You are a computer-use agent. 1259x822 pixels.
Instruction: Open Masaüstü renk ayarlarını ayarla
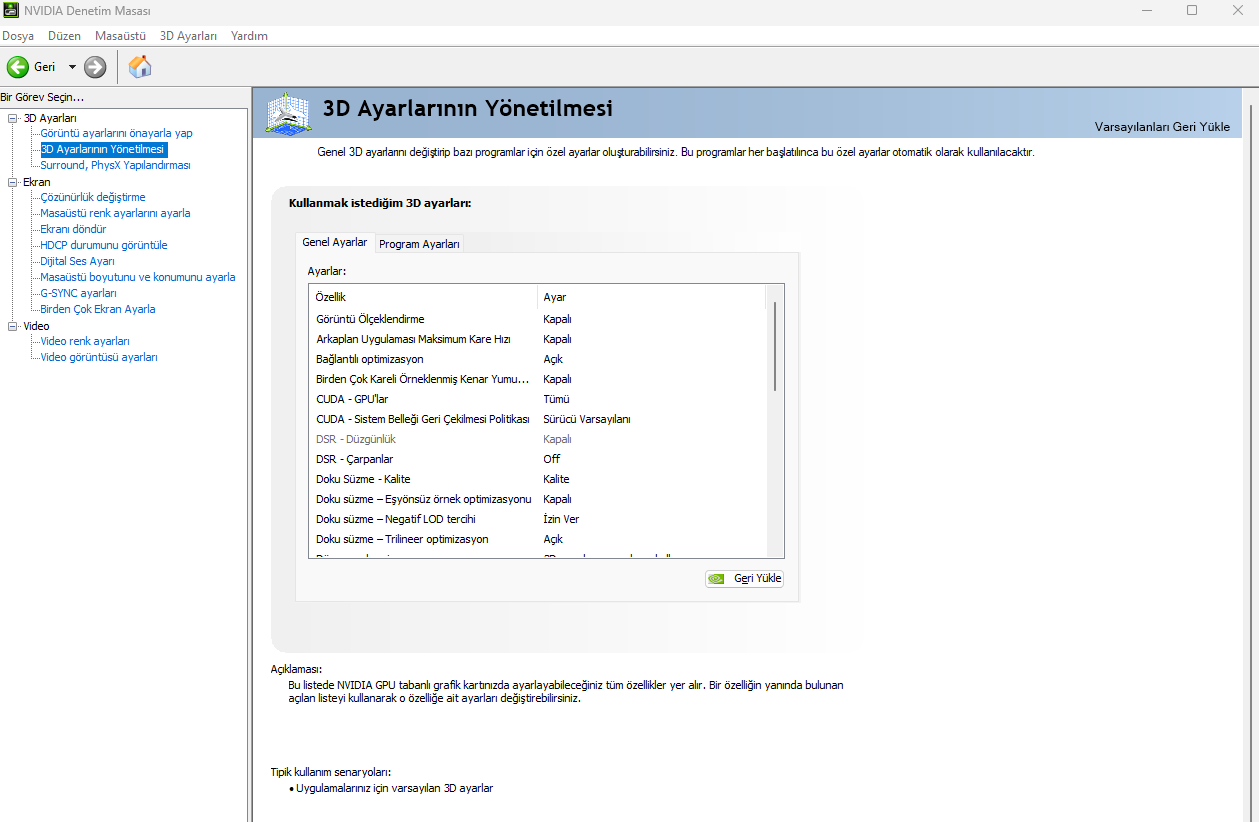pyautogui.click(x=115, y=213)
